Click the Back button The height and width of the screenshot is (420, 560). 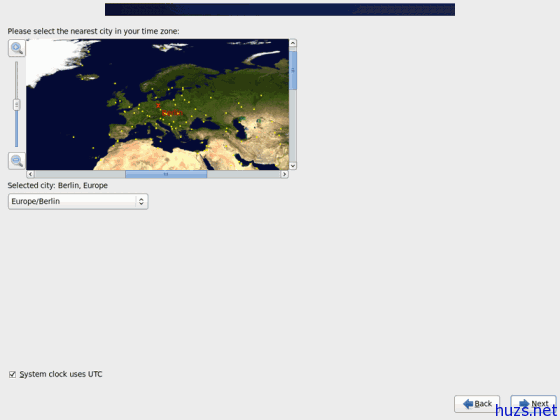(x=477, y=404)
